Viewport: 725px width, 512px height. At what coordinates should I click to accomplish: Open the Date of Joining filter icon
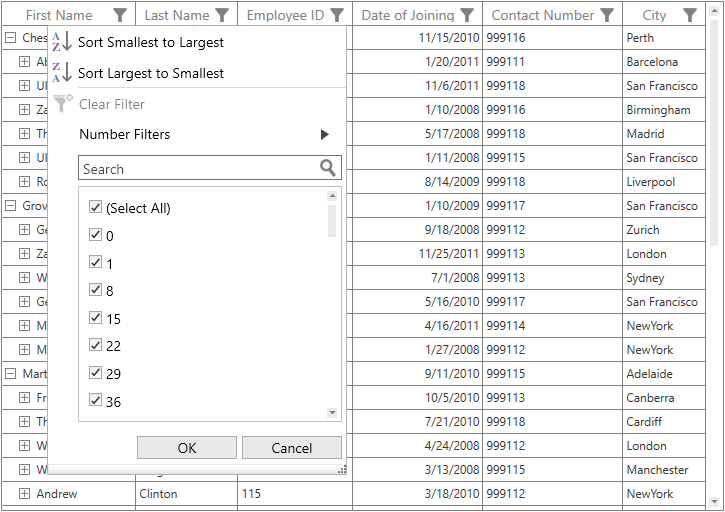467,15
